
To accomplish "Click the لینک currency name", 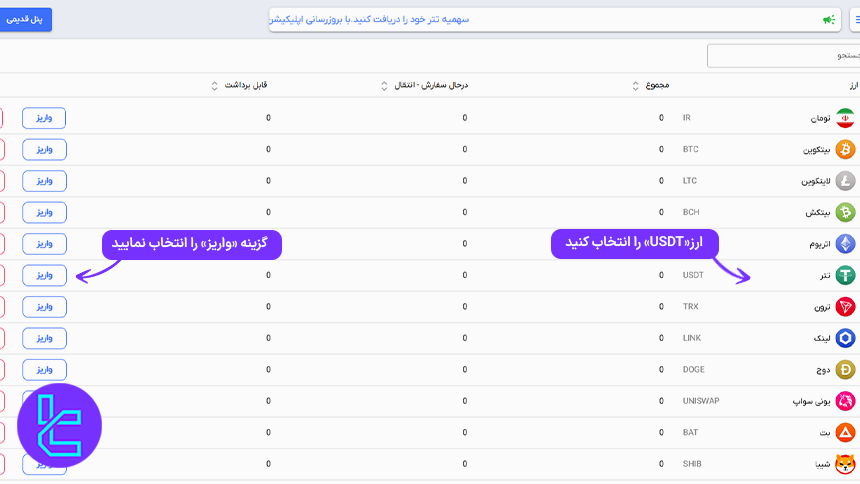I will [822, 339].
